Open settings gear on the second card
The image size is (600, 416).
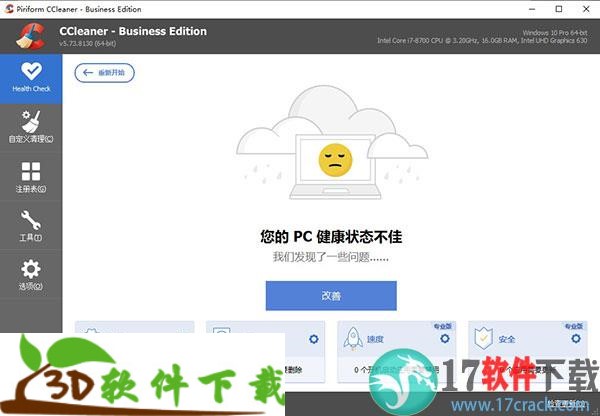coord(314,339)
